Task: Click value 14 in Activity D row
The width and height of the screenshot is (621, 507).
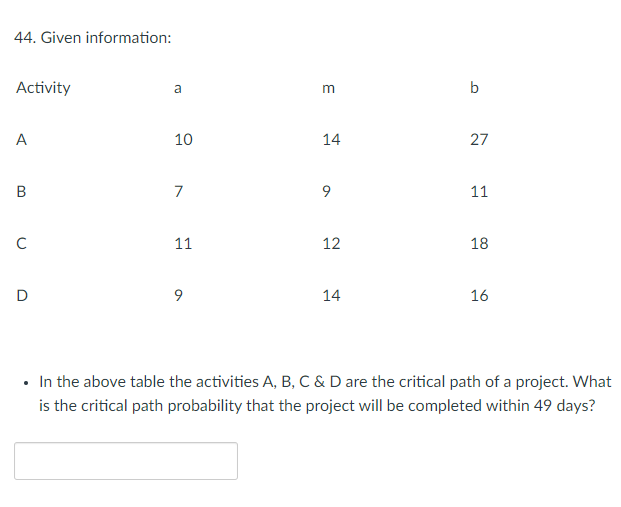Action: 331,296
